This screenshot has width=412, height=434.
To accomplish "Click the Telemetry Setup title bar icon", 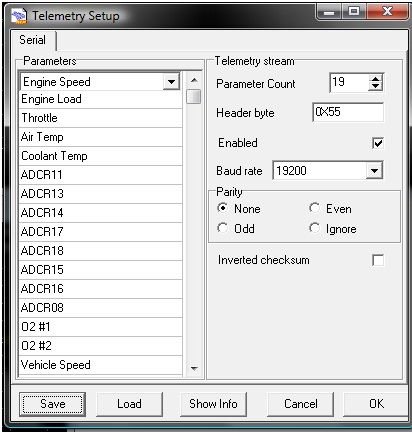I will [19, 16].
